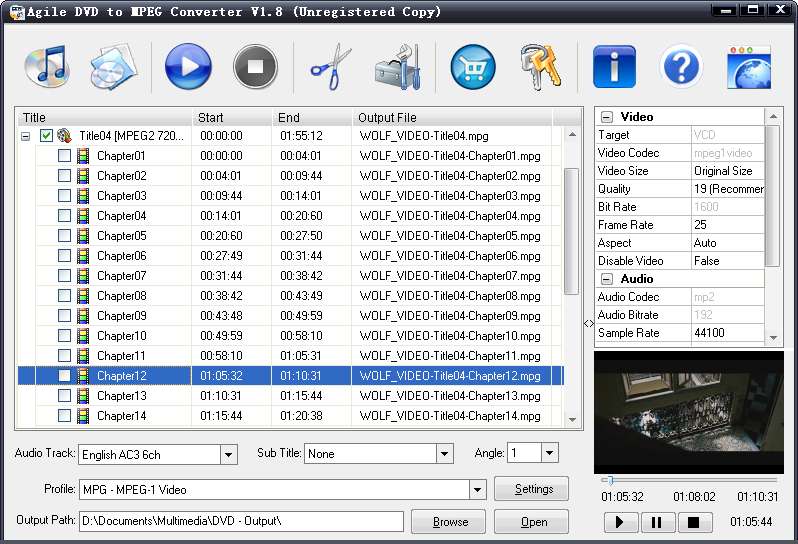Open the scissors trim tool
The width and height of the screenshot is (798, 544).
coord(331,67)
